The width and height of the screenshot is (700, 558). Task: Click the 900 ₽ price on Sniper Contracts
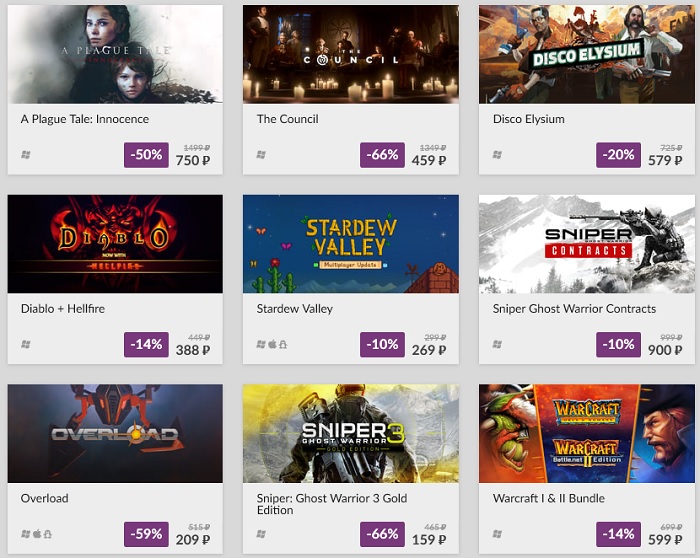click(x=665, y=350)
